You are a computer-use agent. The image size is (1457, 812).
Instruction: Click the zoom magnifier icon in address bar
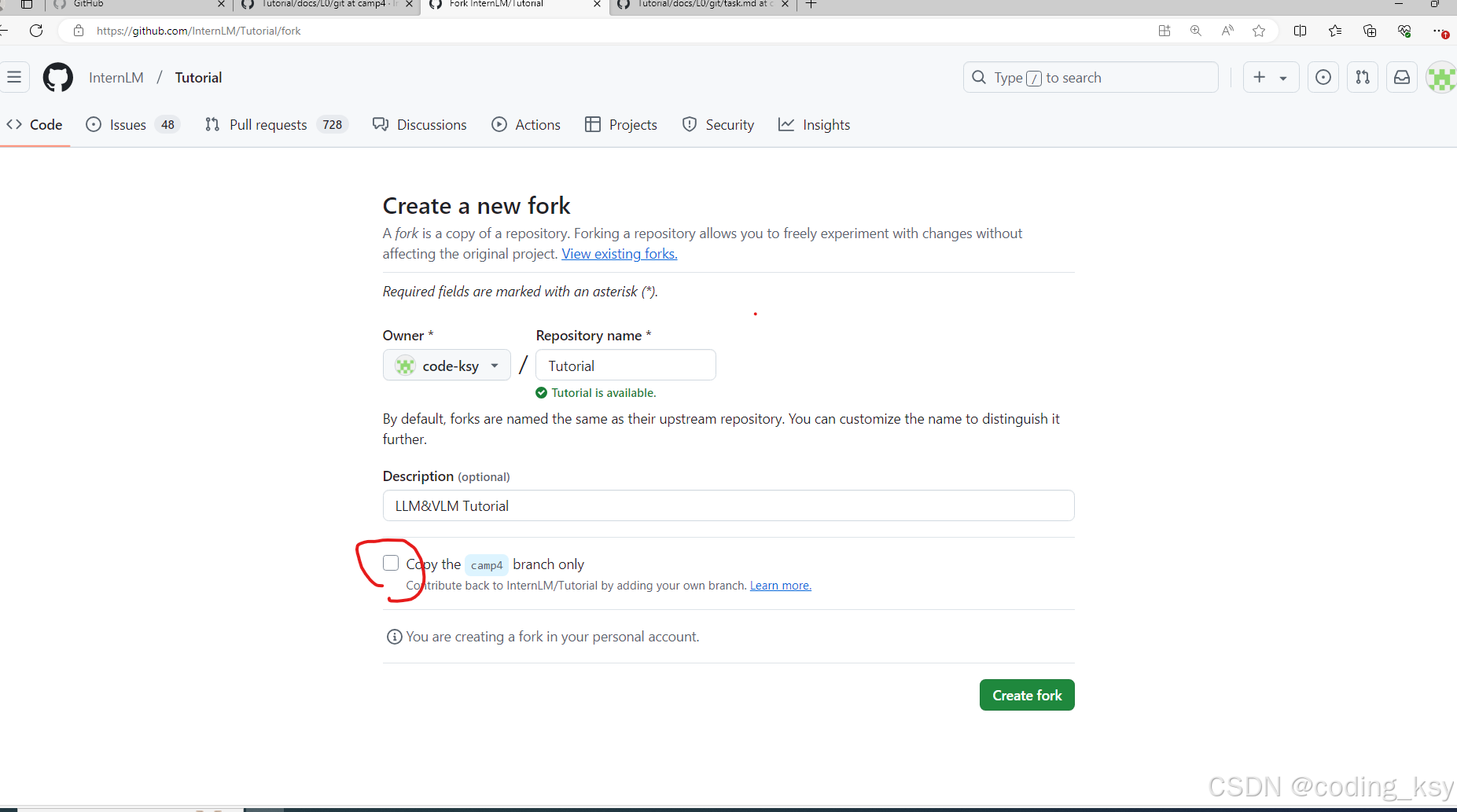click(1196, 31)
